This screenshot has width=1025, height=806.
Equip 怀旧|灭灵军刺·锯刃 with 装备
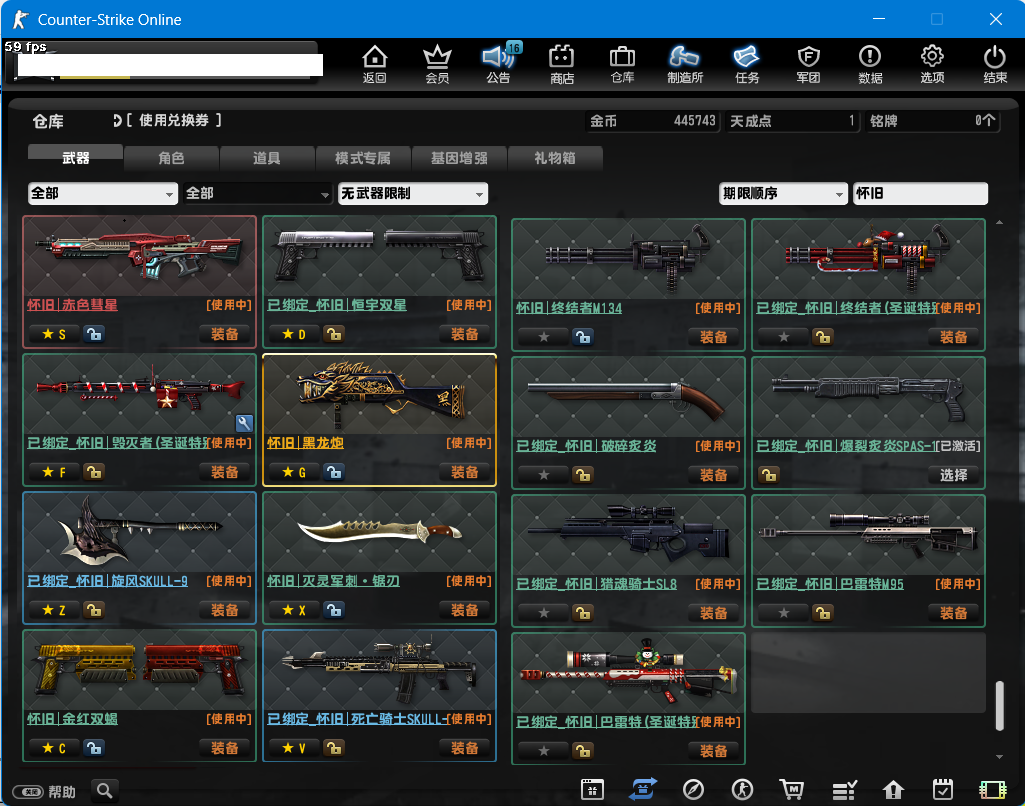(x=464, y=611)
